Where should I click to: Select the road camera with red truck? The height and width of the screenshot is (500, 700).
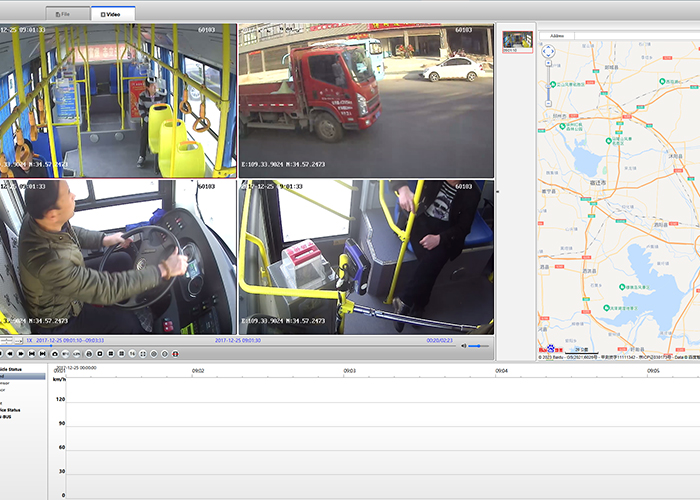click(367, 100)
